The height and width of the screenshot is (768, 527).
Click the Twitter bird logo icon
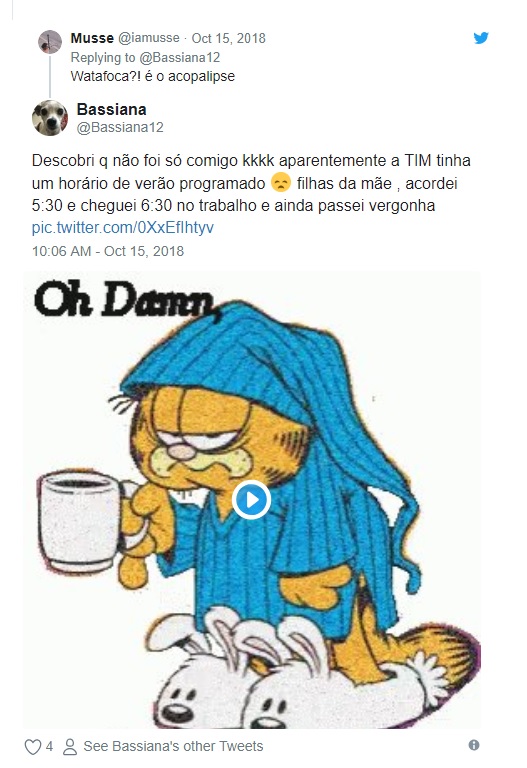click(481, 38)
